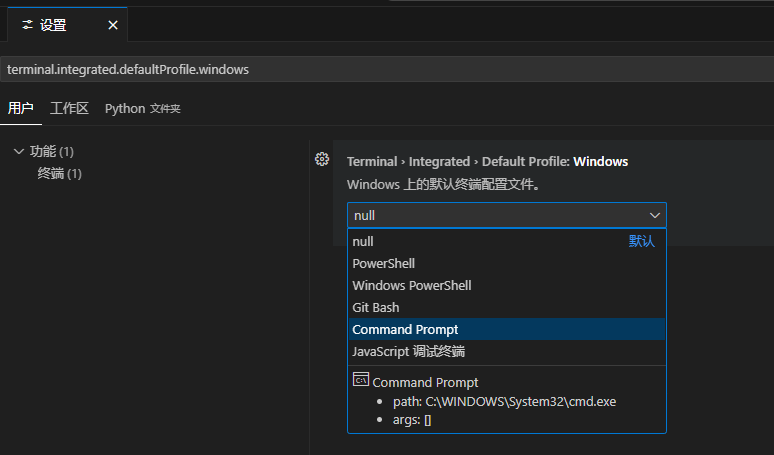Click the gear icon beside Default Profile setting

322,159
